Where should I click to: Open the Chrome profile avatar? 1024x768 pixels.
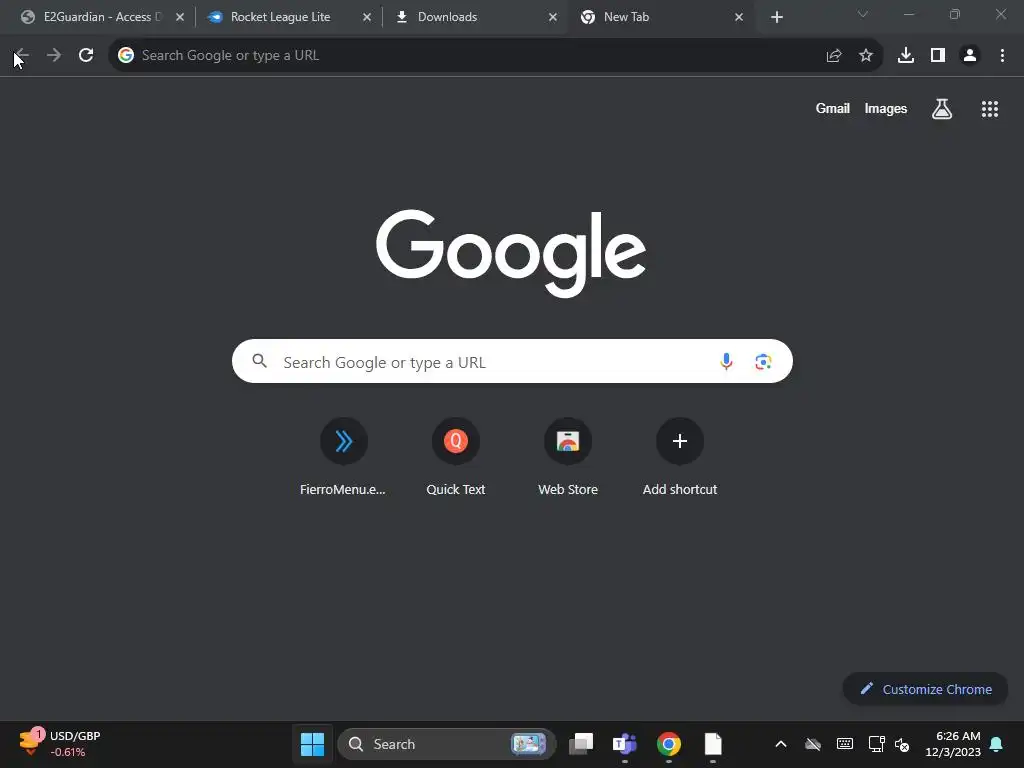coord(970,56)
